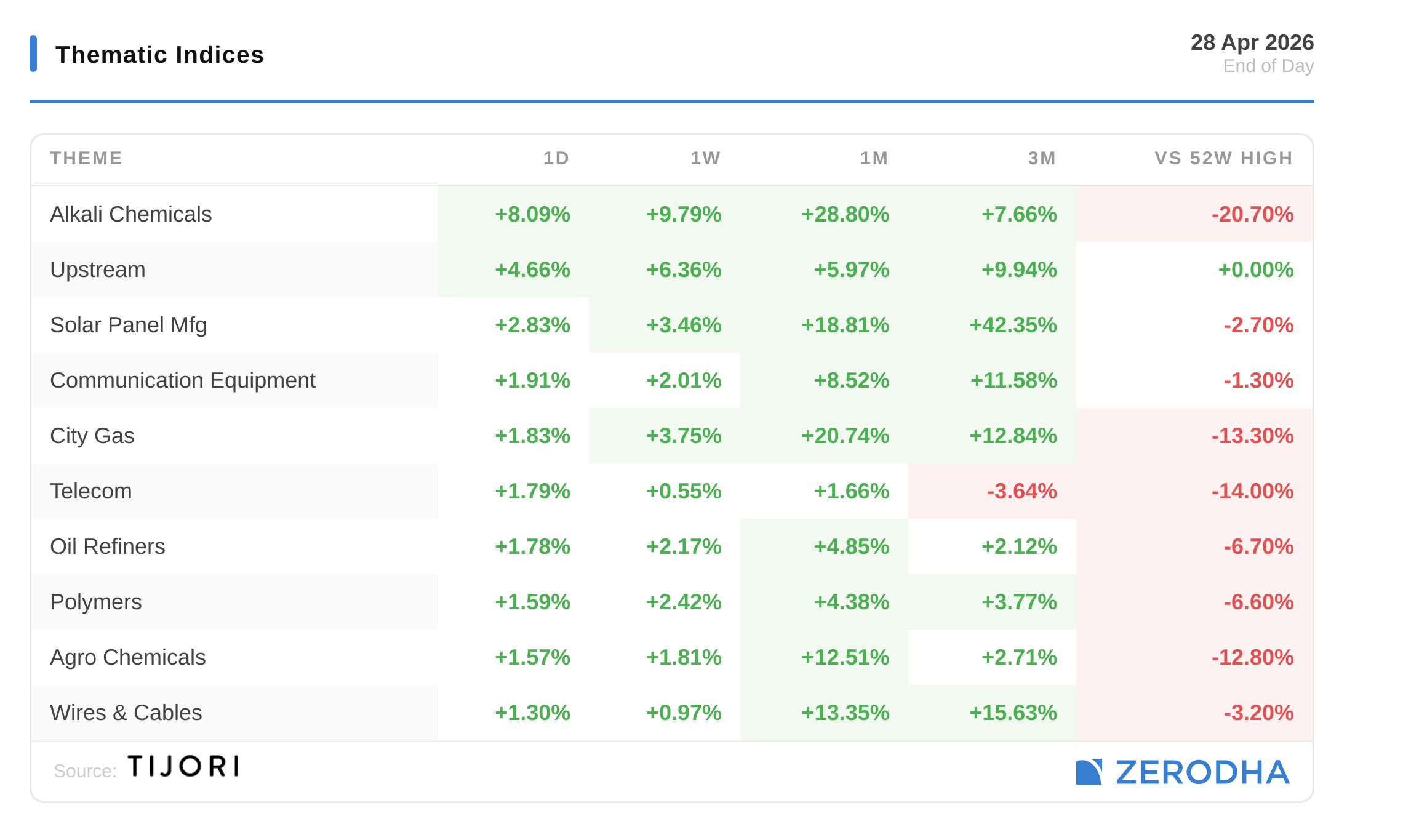Click Oil Refiners' +4.85% 1M value
This screenshot has width=1403, height=840.
851,546
